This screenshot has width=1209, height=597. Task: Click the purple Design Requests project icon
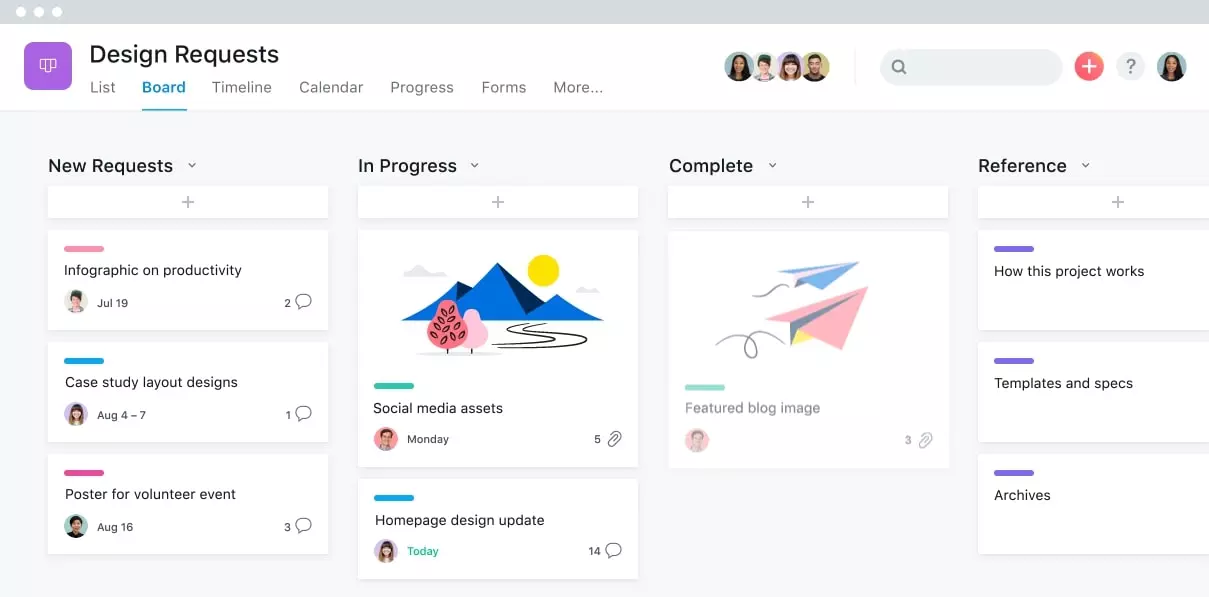point(48,66)
